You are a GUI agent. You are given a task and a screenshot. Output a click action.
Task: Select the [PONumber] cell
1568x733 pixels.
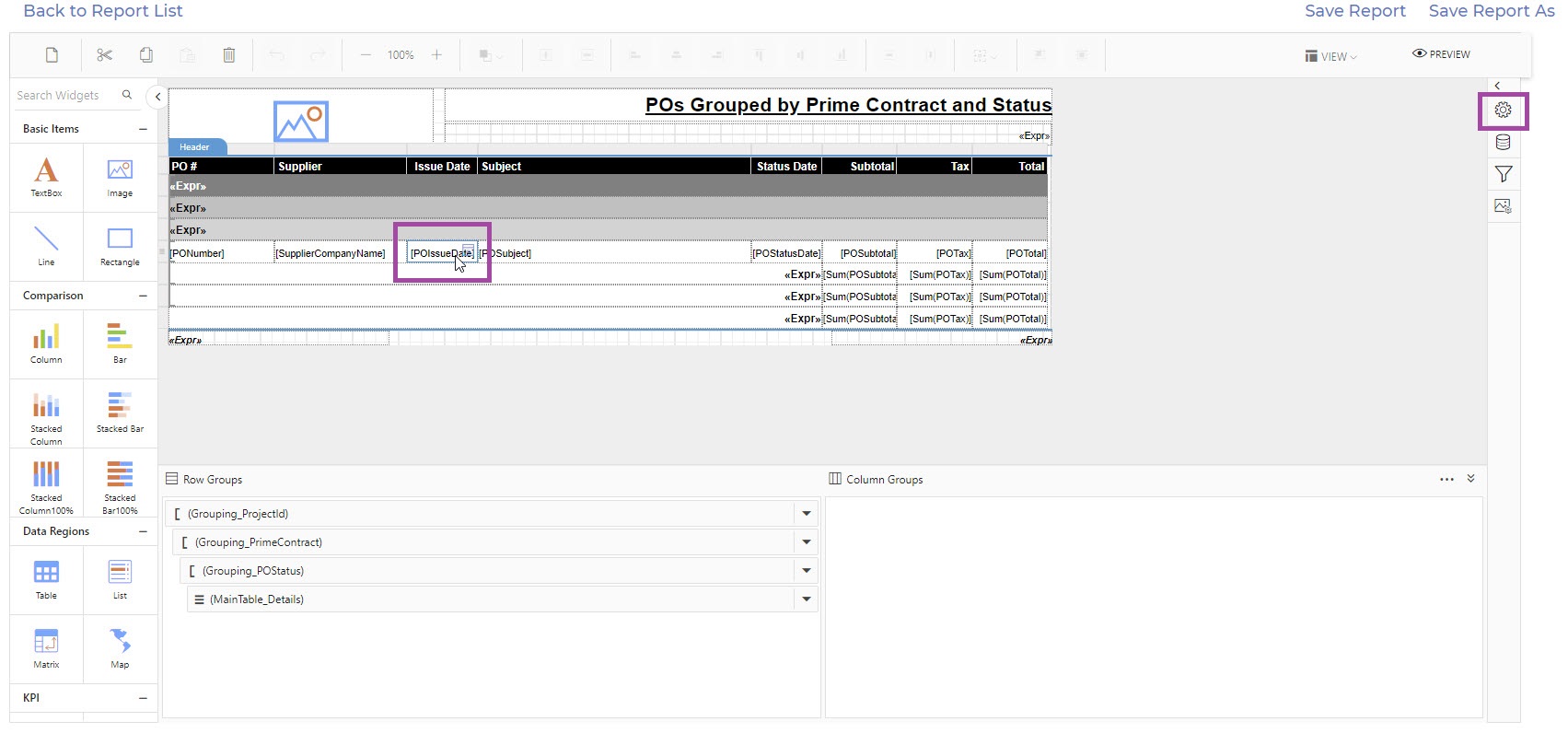tap(221, 253)
